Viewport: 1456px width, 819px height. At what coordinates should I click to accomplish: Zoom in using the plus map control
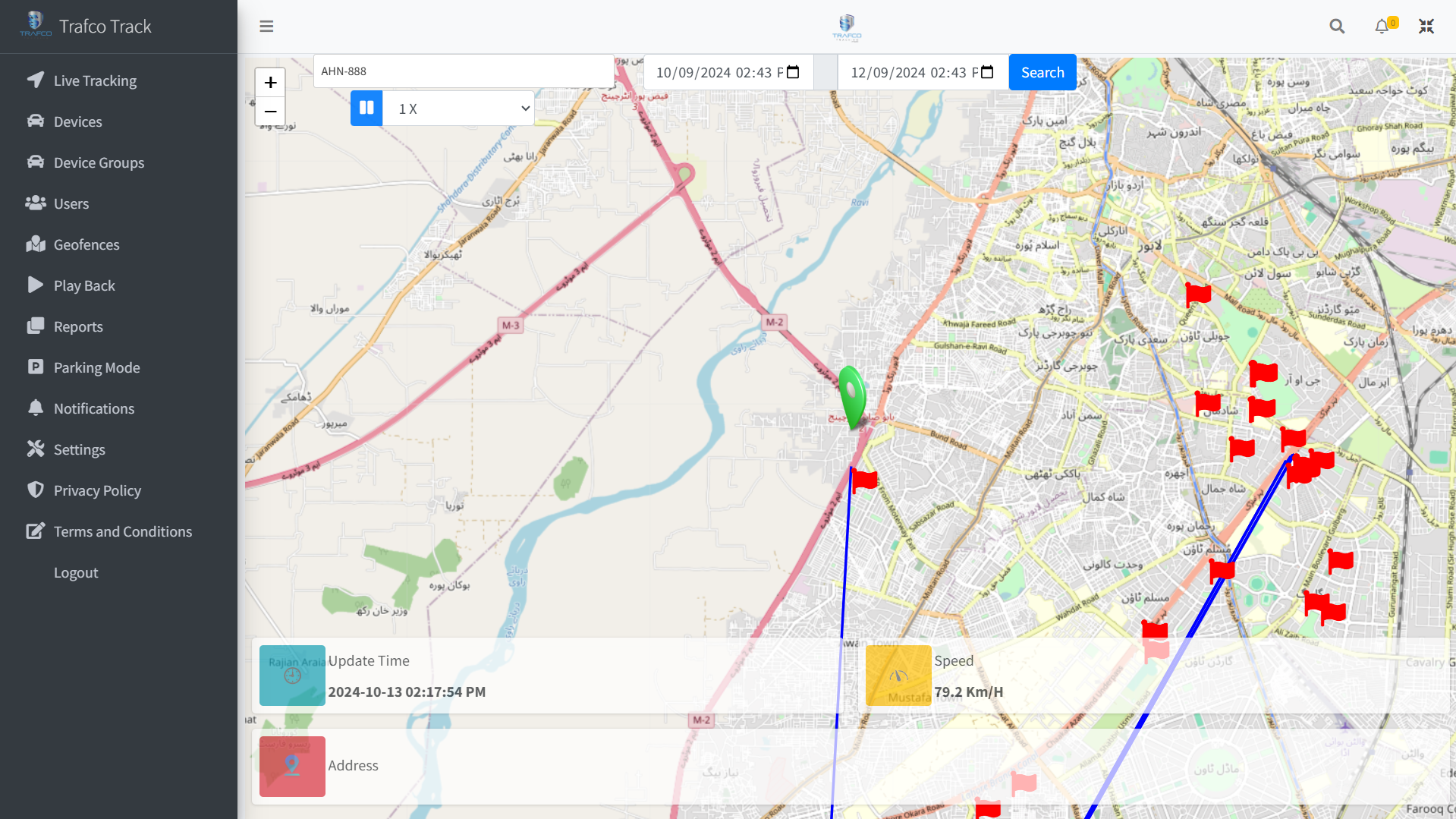[x=270, y=82]
